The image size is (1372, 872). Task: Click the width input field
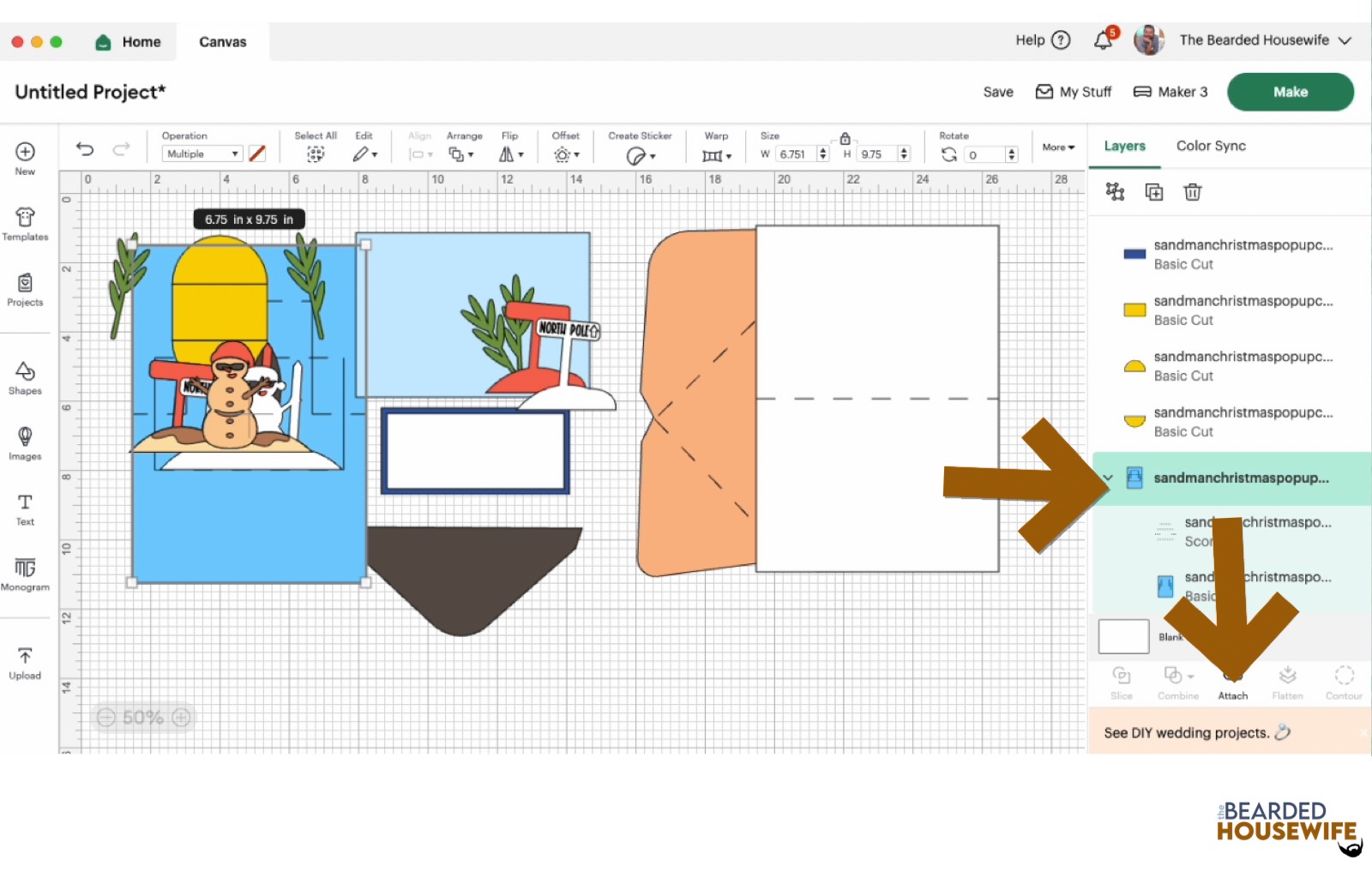click(796, 154)
